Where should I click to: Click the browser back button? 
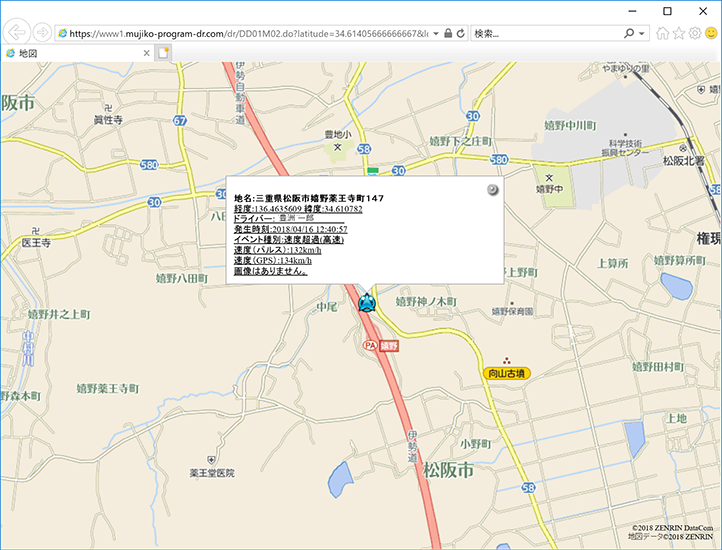pos(18,33)
